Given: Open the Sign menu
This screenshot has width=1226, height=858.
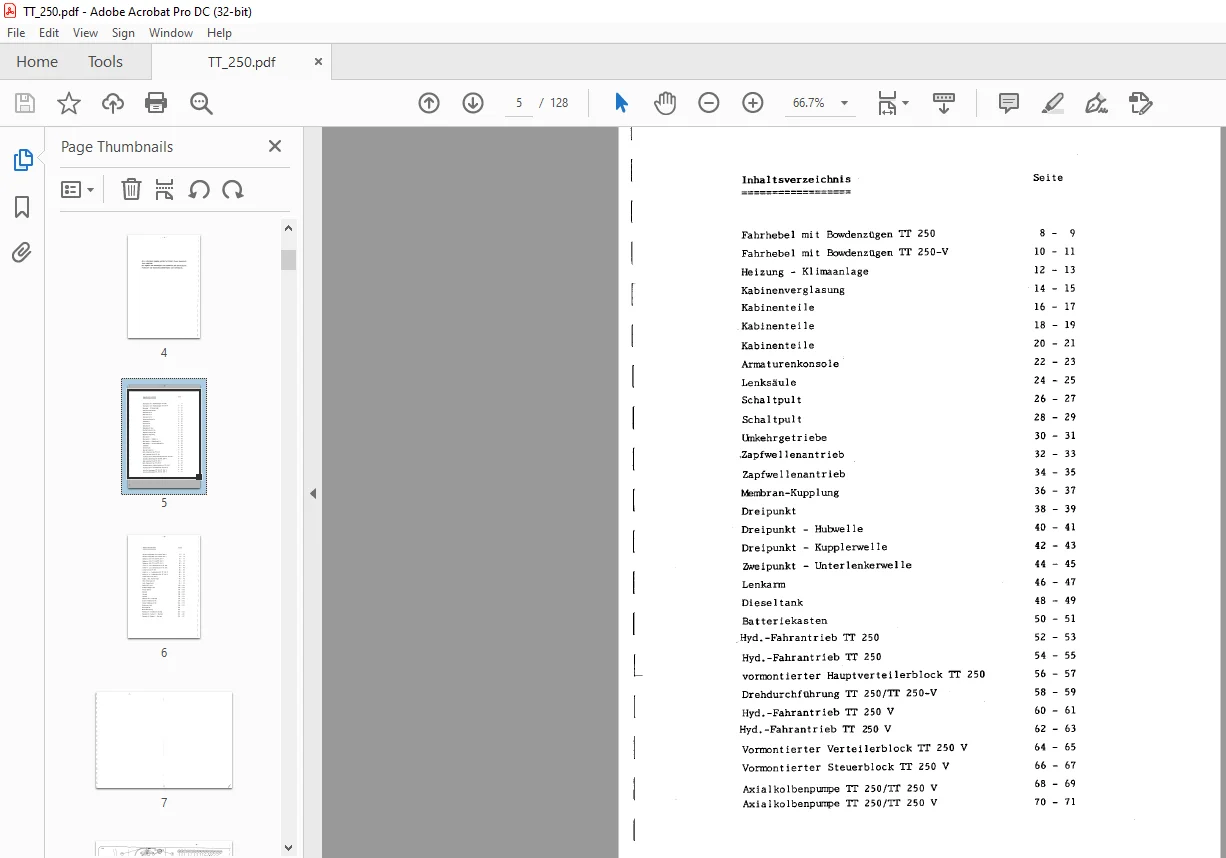Looking at the screenshot, I should click(123, 33).
